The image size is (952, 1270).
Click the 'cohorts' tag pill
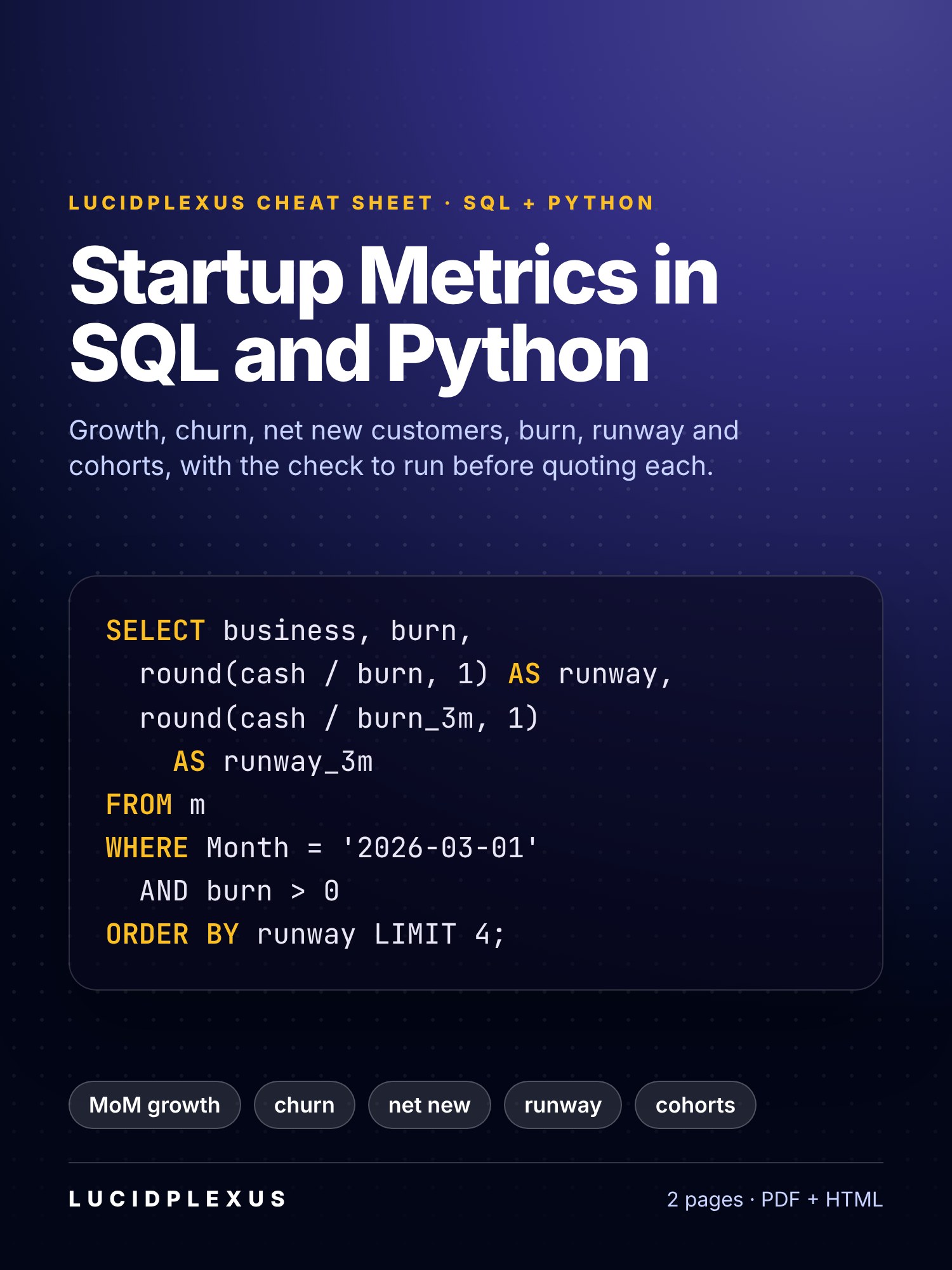pyautogui.click(x=695, y=1105)
